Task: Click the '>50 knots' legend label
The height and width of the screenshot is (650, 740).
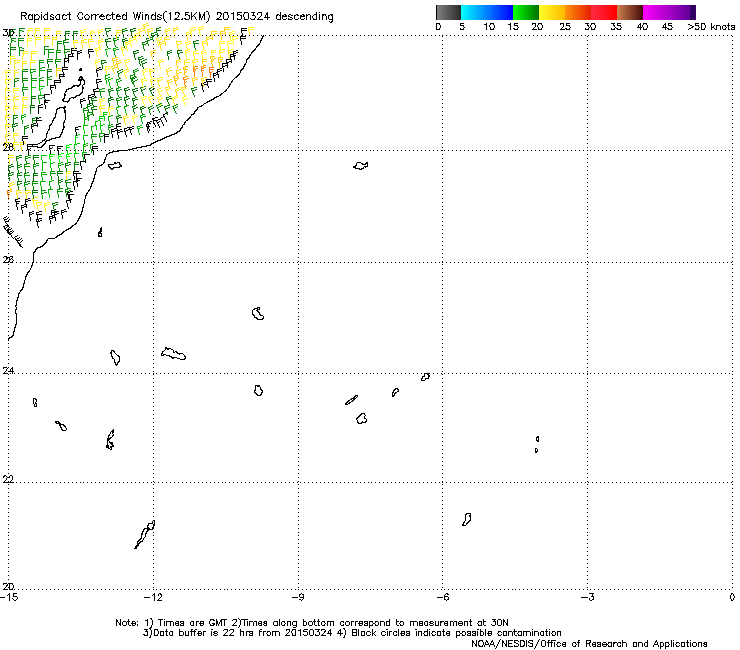Action: point(711,27)
